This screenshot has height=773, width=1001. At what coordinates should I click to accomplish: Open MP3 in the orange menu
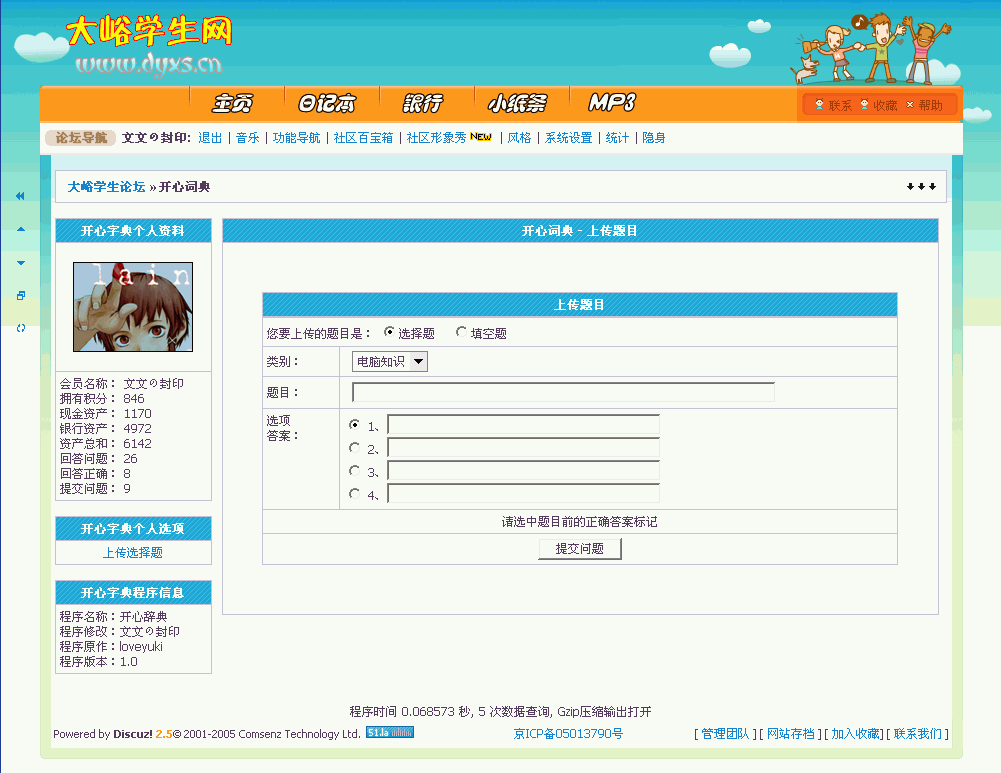[612, 102]
